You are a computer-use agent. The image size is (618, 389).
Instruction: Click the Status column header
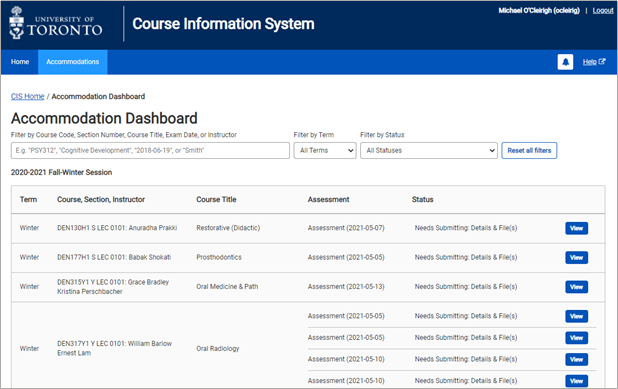(x=423, y=199)
